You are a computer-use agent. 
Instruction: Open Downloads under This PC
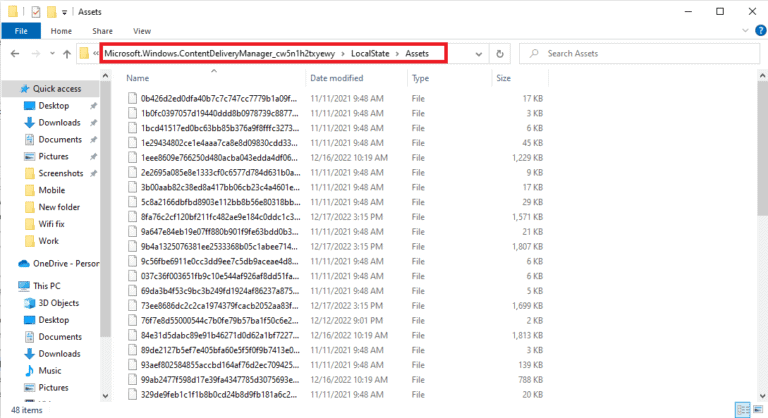[59, 353]
